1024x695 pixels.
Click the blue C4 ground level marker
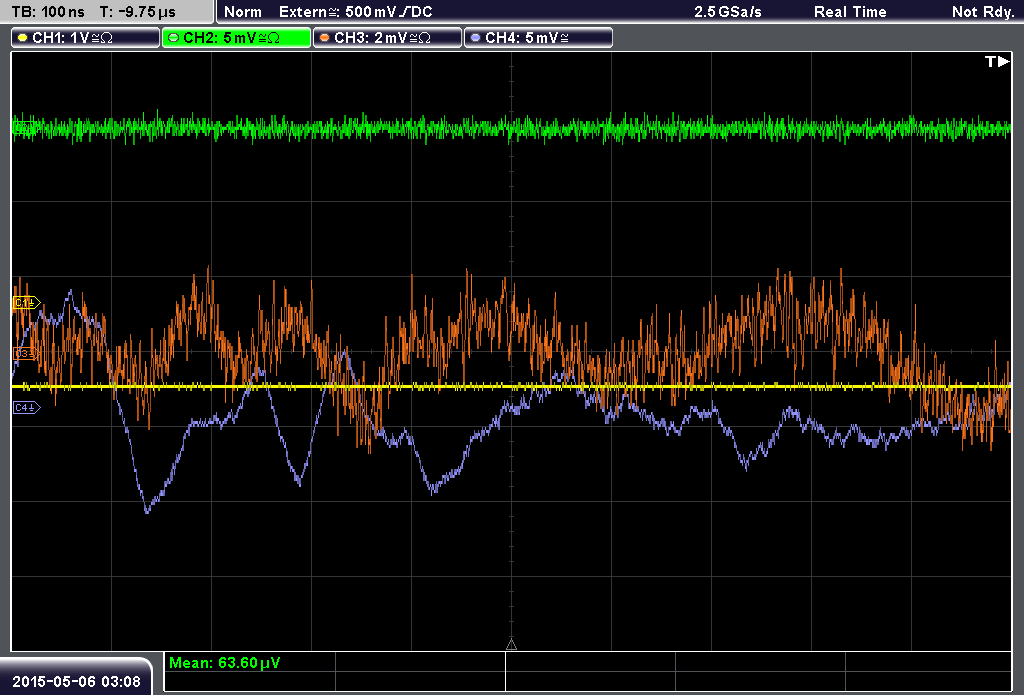point(27,408)
